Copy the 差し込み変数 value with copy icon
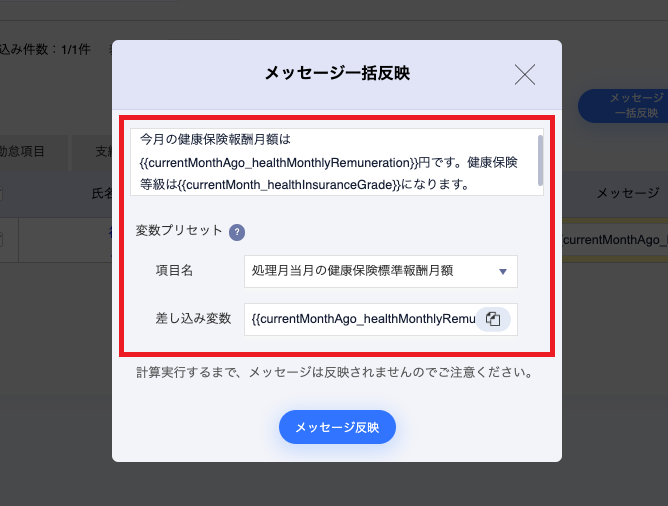The width and height of the screenshot is (668, 506). (493, 319)
